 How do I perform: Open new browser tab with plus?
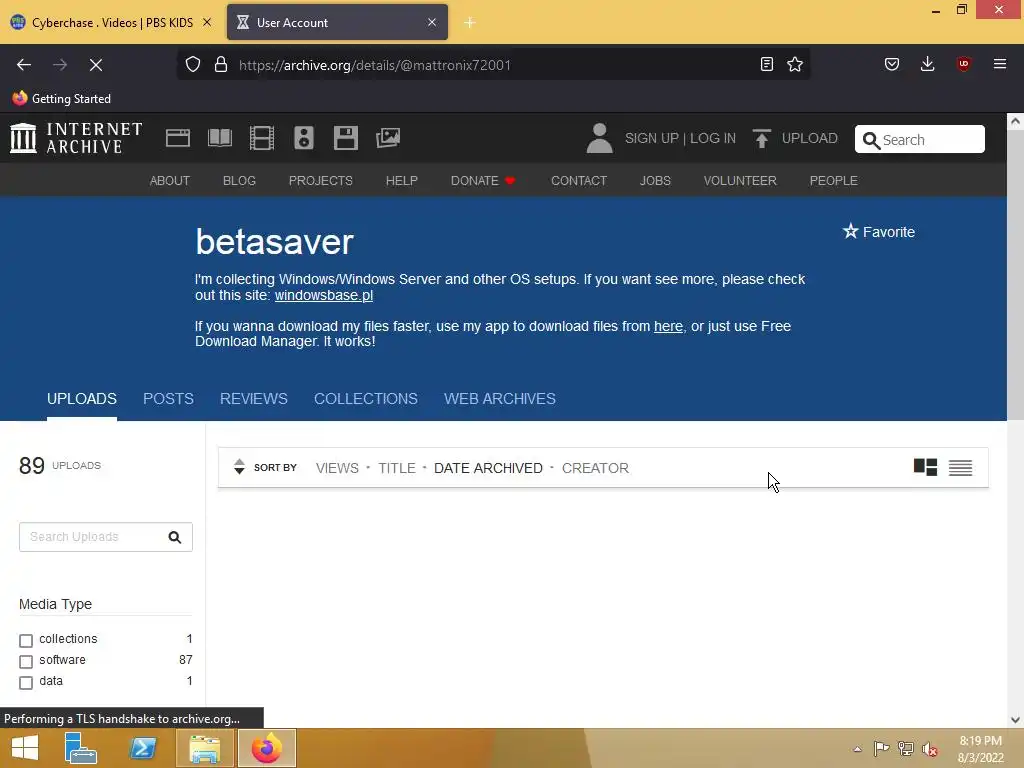[x=469, y=22]
